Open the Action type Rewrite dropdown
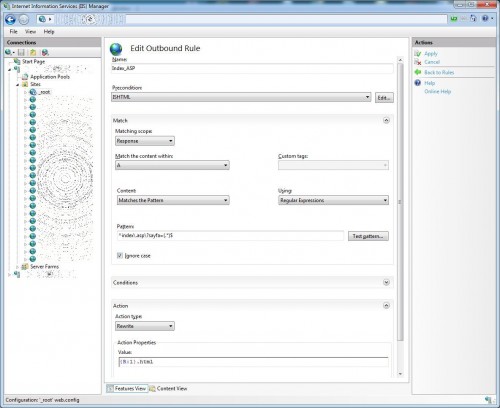500x408 pixels. point(145,326)
